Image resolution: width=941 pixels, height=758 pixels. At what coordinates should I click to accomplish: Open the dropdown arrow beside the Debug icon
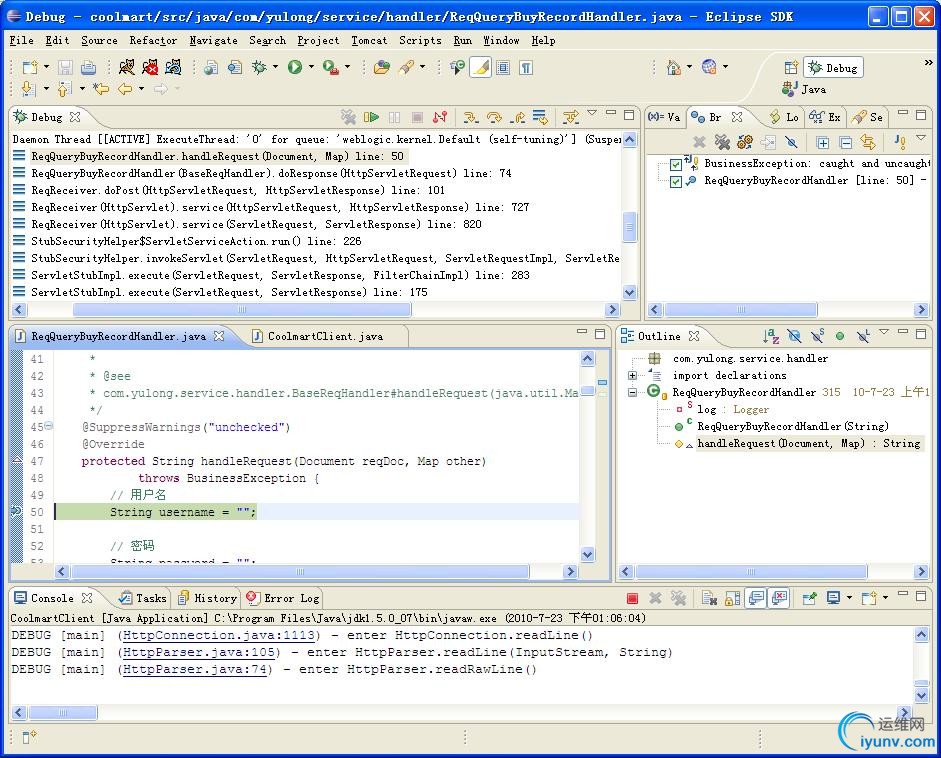(x=275, y=67)
